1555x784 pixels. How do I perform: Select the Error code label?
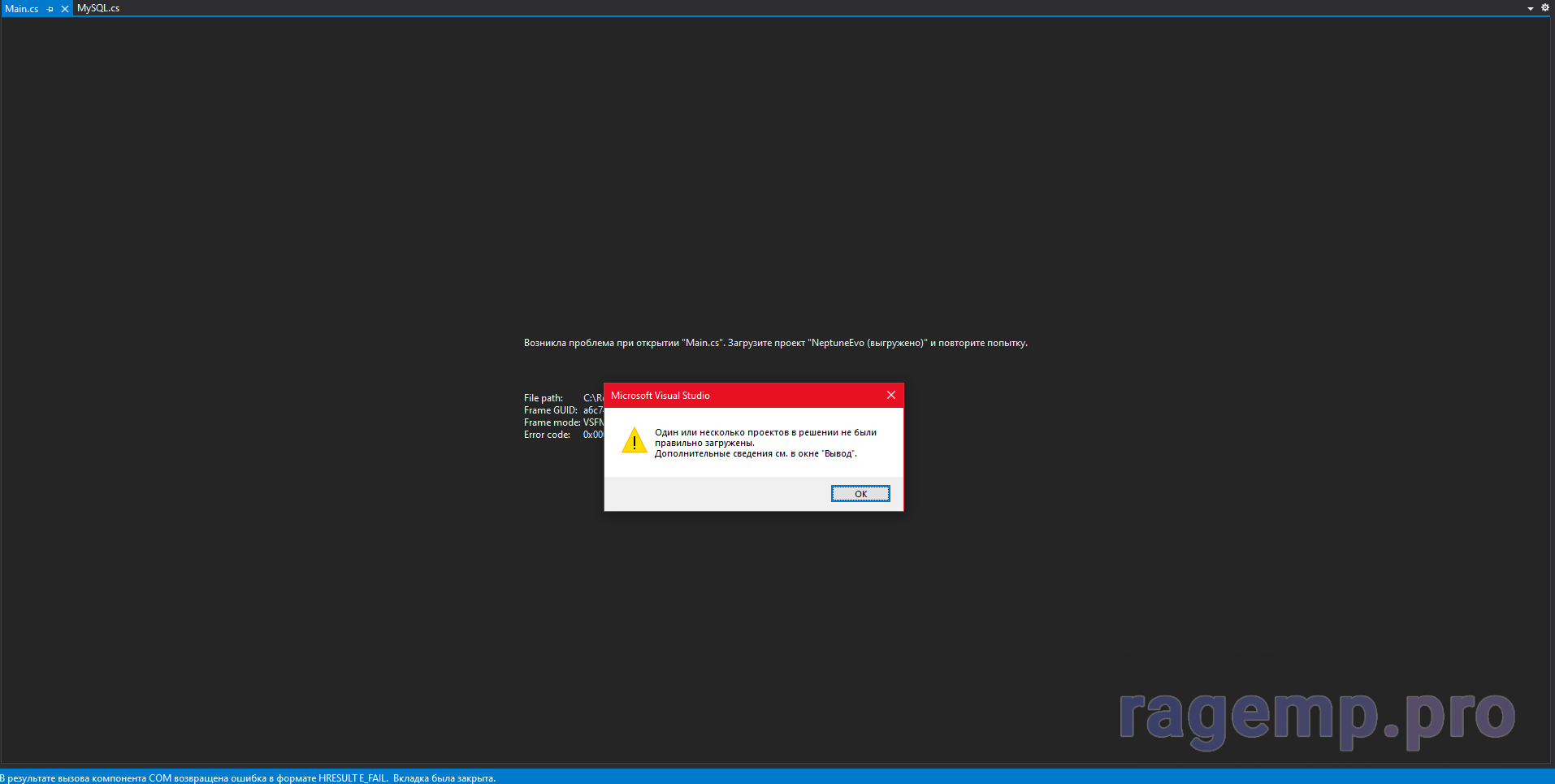tap(547, 435)
